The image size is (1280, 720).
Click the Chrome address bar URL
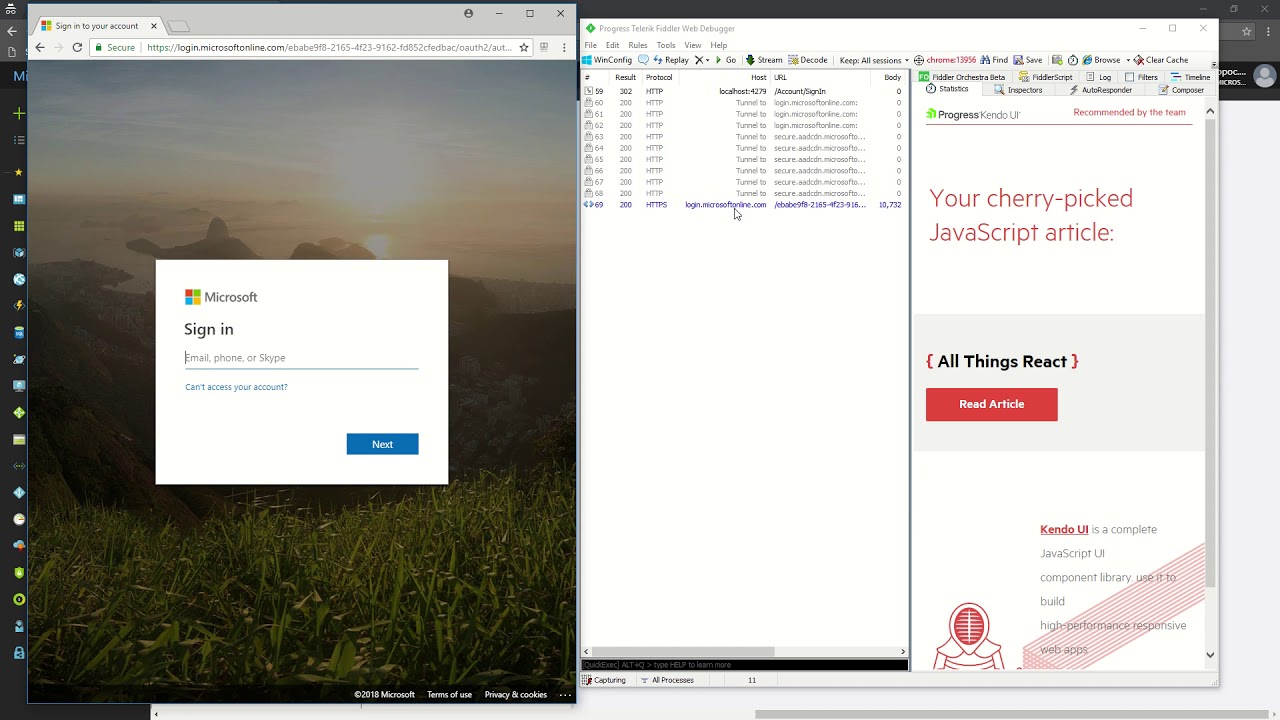coord(328,47)
